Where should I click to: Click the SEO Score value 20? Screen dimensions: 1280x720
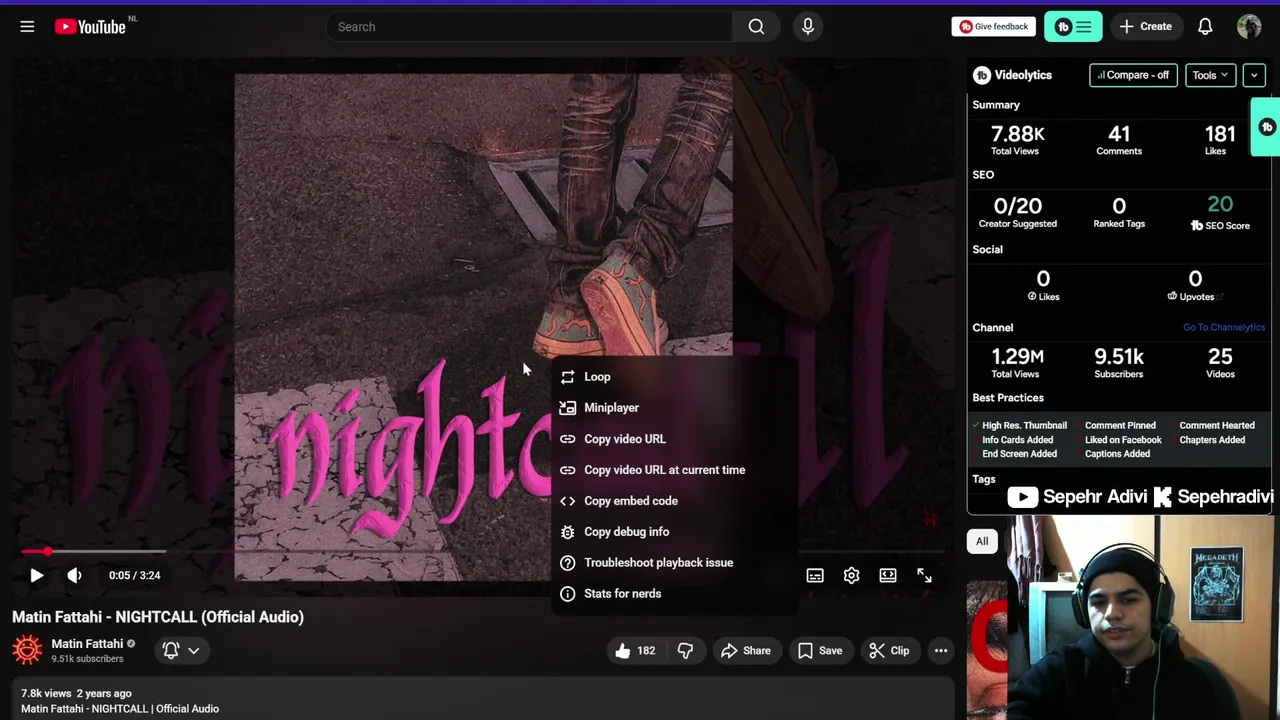[x=1220, y=205]
